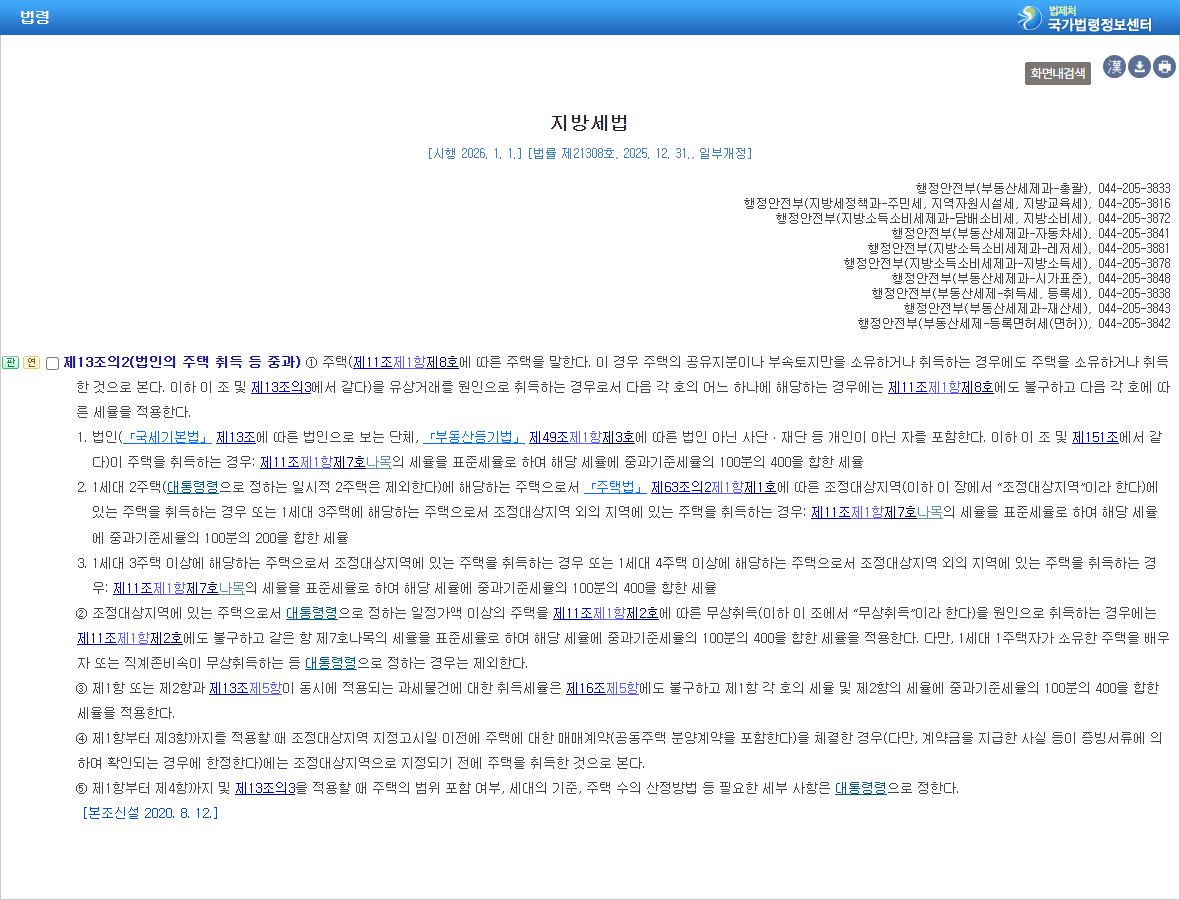Open the 「국세기본법」 link
The image size is (1180, 900).
(166, 437)
